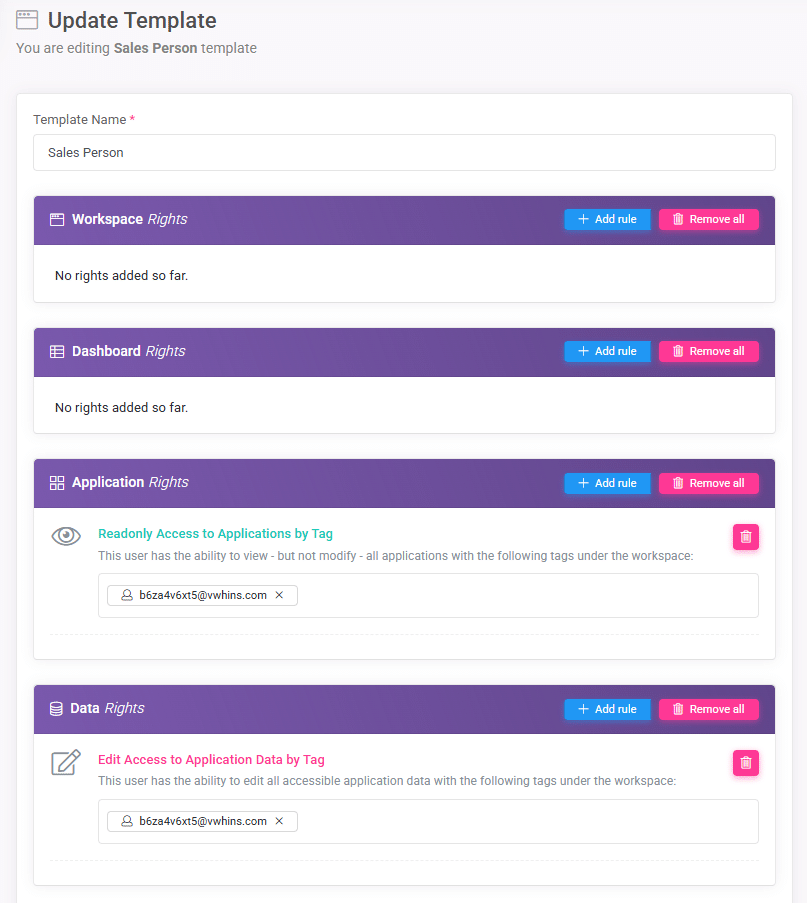Add rule to Application Rights
The image size is (807, 903).
tap(607, 483)
